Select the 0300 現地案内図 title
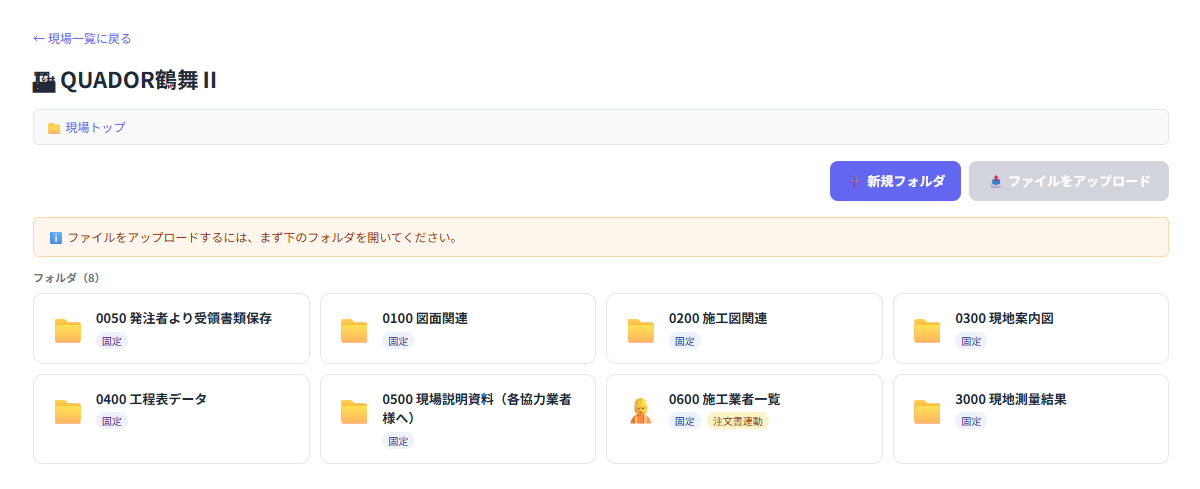 click(1005, 319)
